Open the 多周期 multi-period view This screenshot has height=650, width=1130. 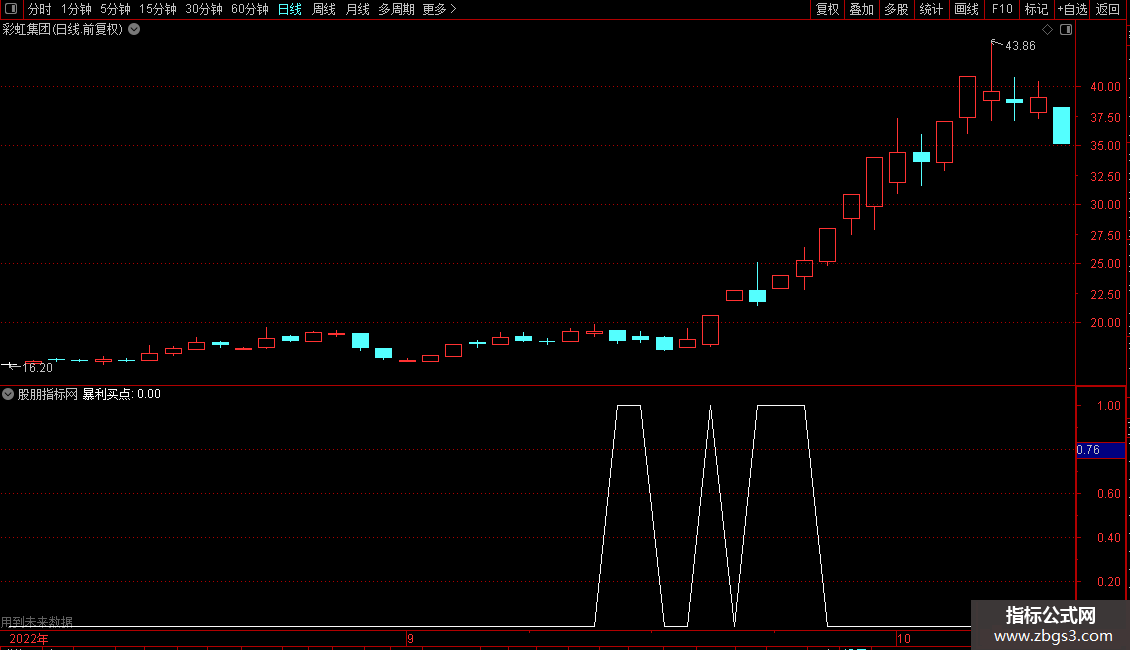point(396,9)
